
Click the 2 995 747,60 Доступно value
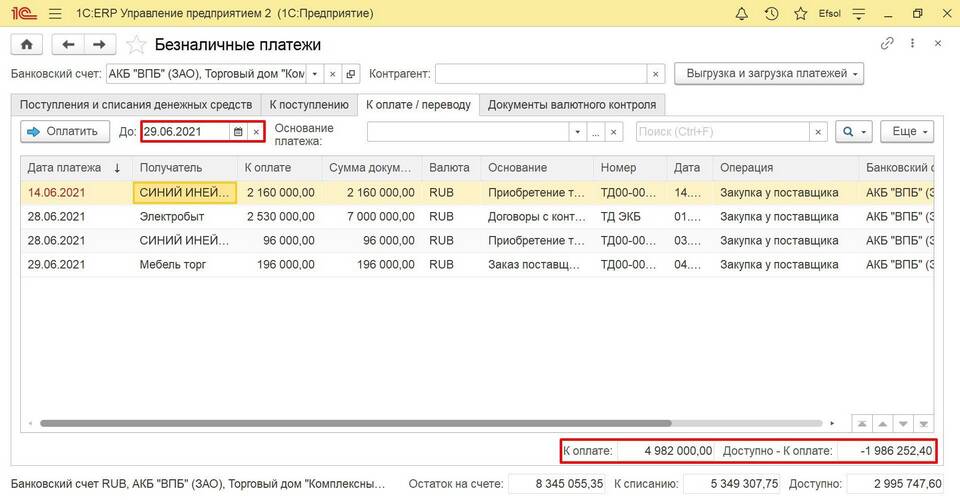coord(895,484)
